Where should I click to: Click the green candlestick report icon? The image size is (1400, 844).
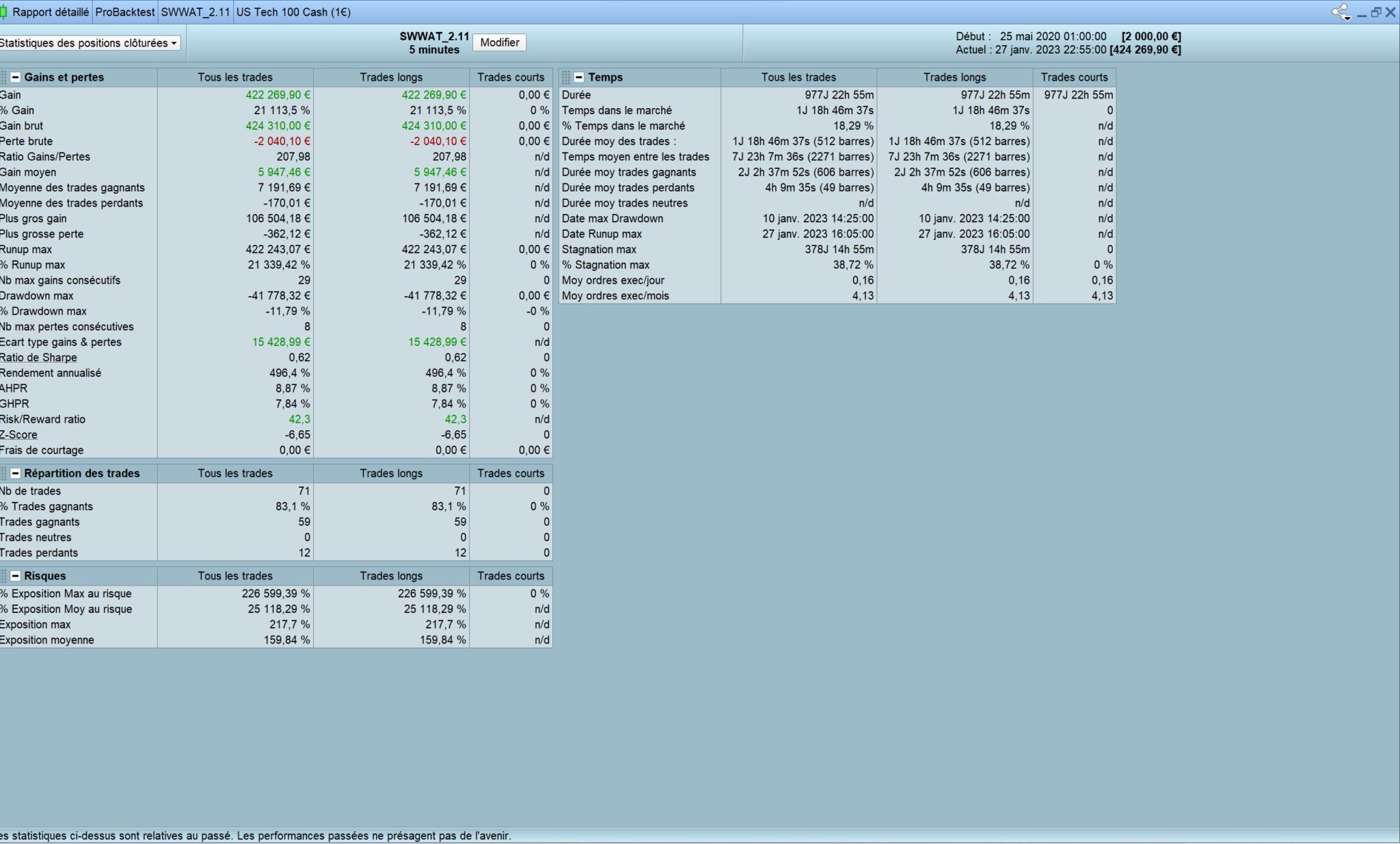coord(3,12)
